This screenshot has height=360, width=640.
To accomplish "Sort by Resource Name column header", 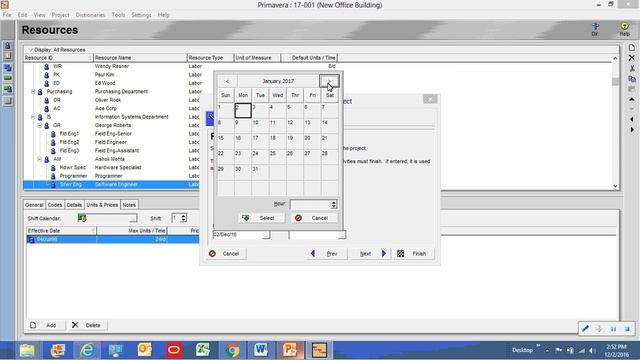I will (140, 58).
